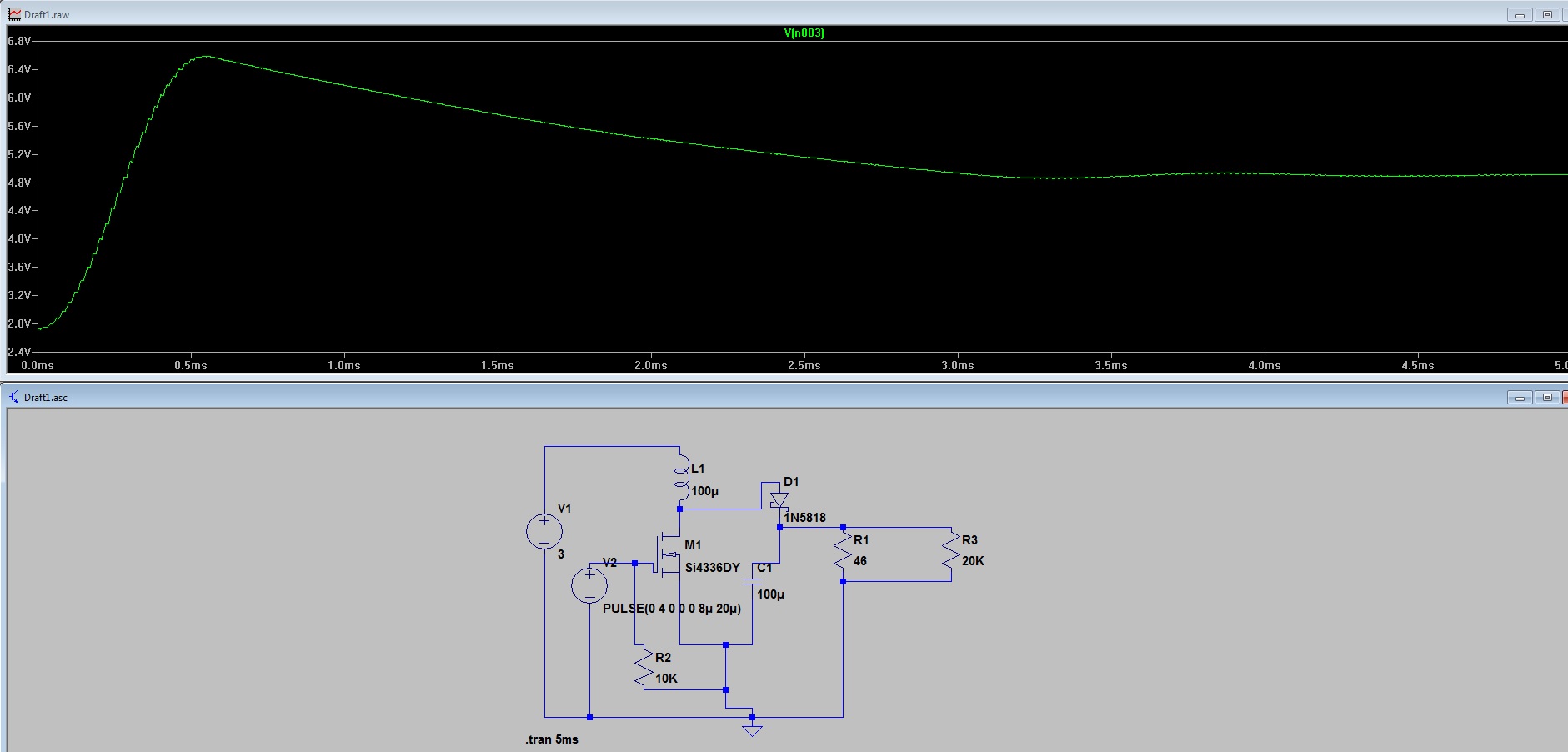Click the D1 reference label
This screenshot has height=752, width=1568.
point(791,482)
